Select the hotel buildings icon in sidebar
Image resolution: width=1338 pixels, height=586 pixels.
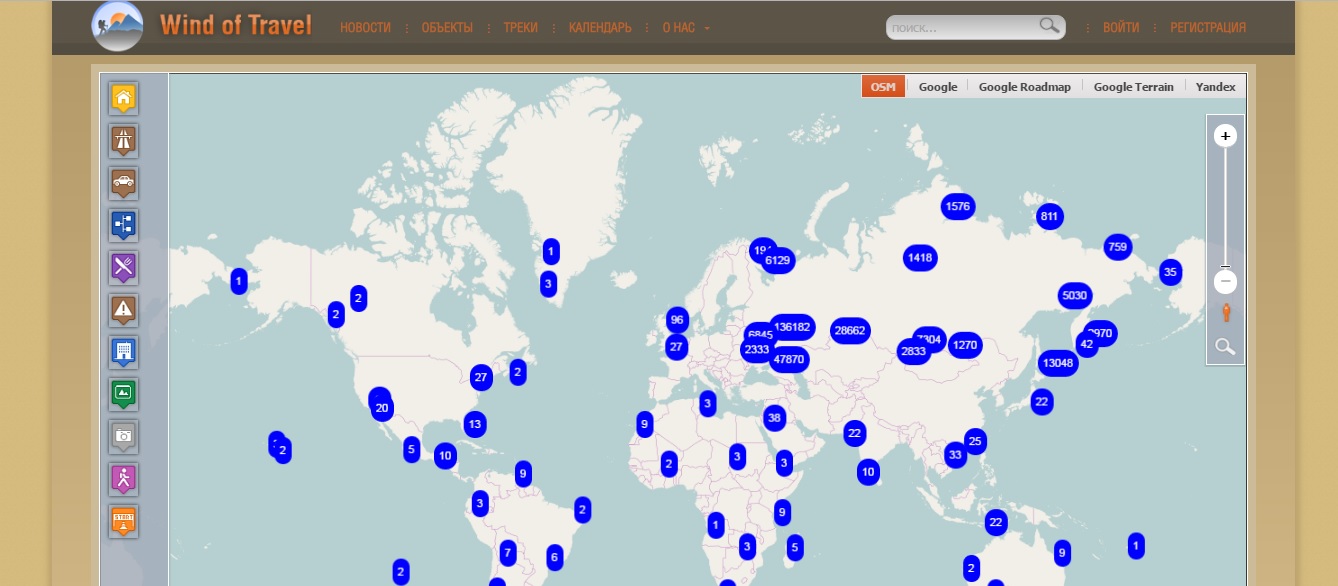(123, 352)
